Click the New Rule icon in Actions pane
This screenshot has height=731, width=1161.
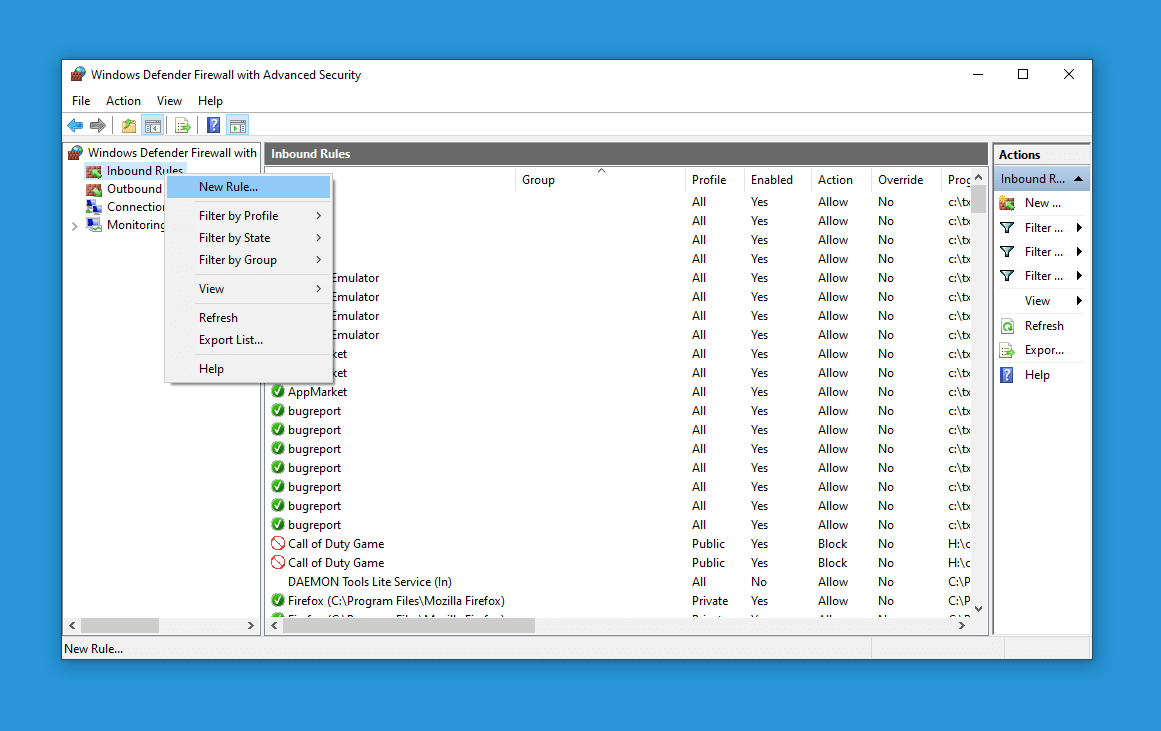1007,203
